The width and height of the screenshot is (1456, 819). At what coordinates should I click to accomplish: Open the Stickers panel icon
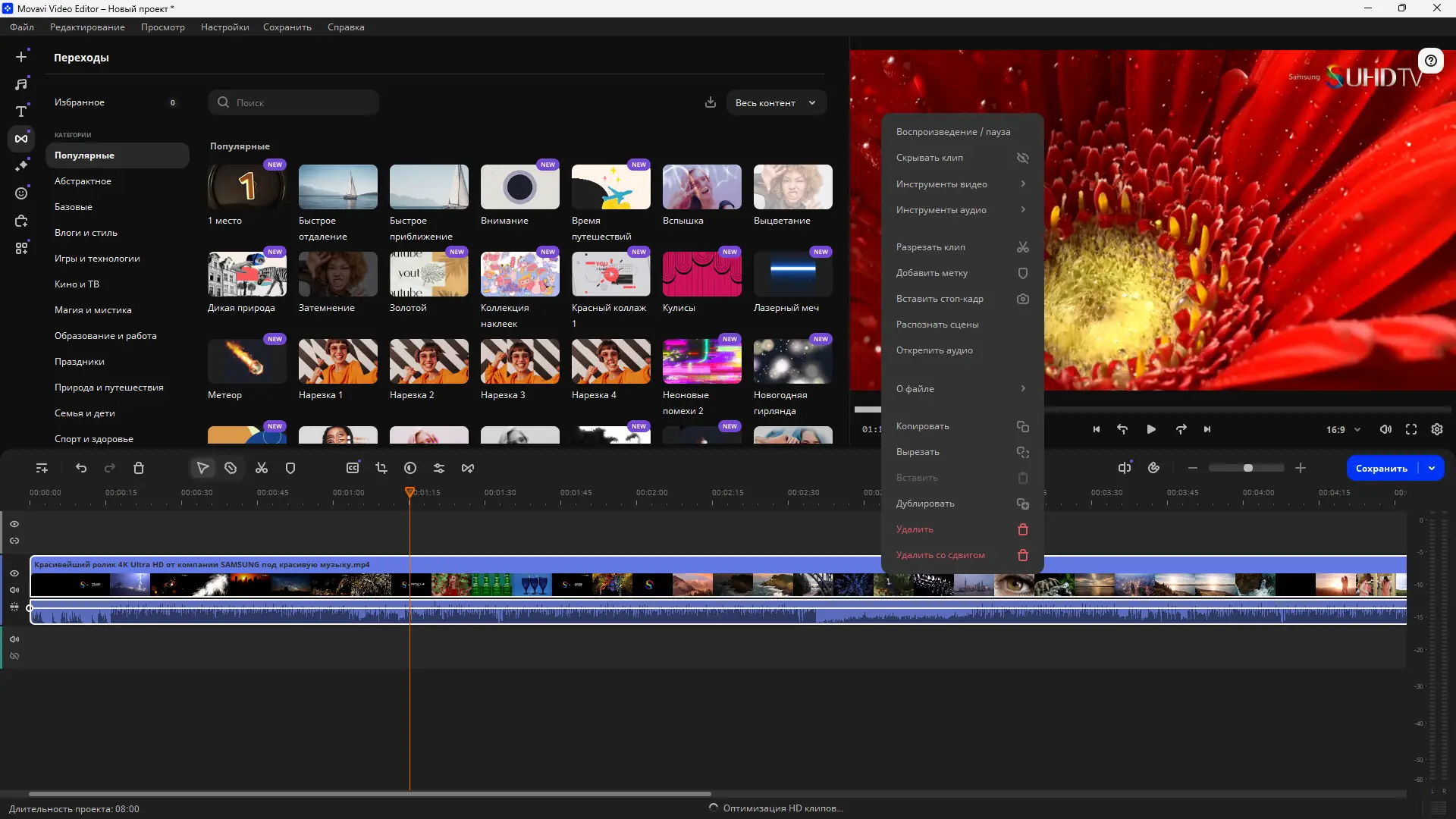click(21, 193)
